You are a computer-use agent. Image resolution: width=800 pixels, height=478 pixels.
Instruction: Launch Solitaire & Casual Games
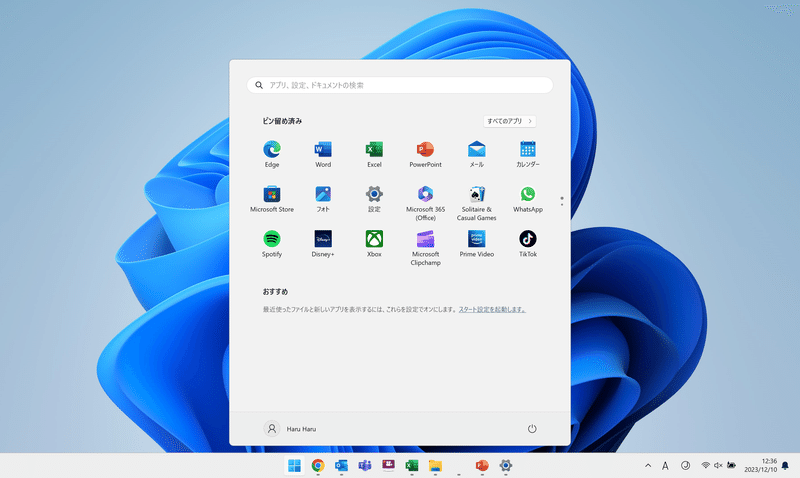click(x=477, y=203)
